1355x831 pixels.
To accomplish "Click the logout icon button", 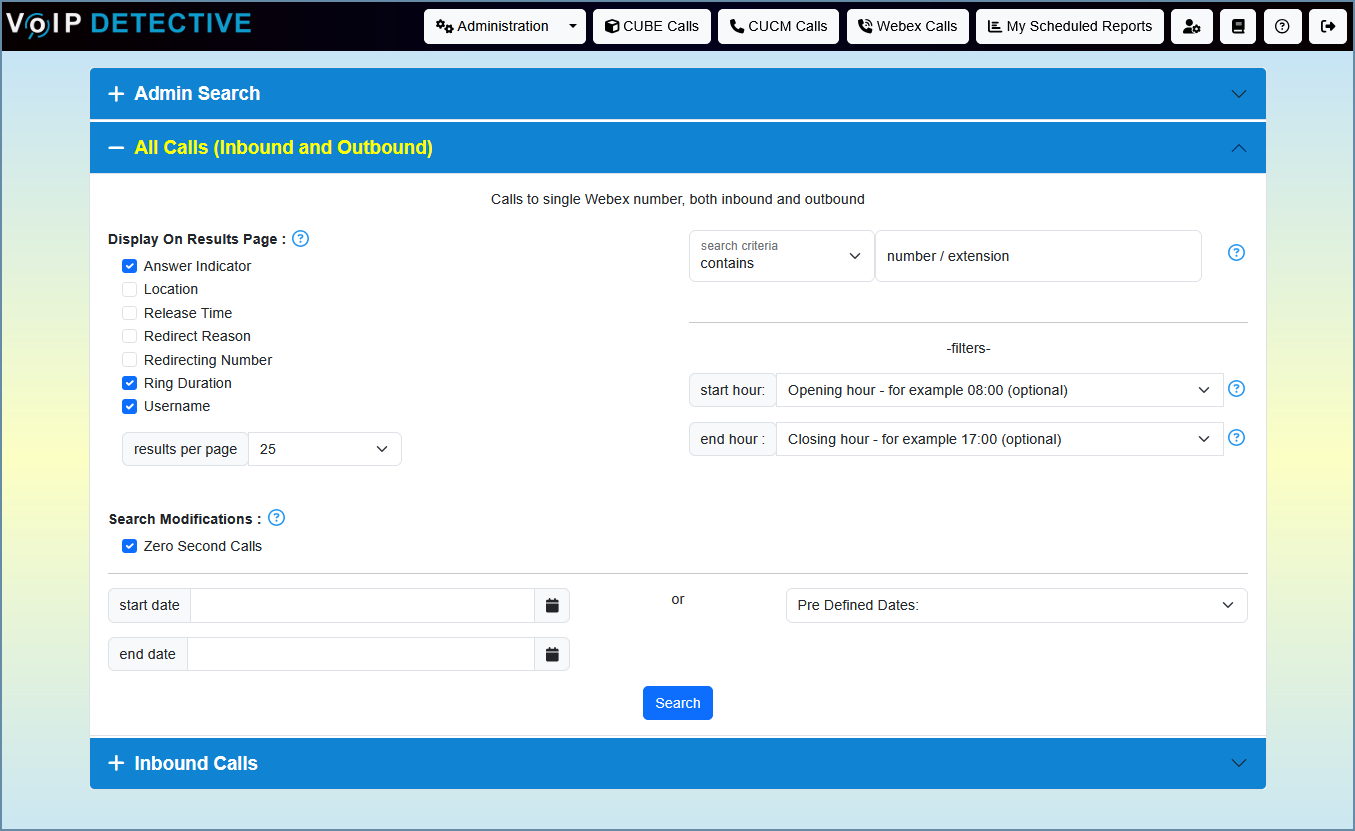I will pos(1328,27).
